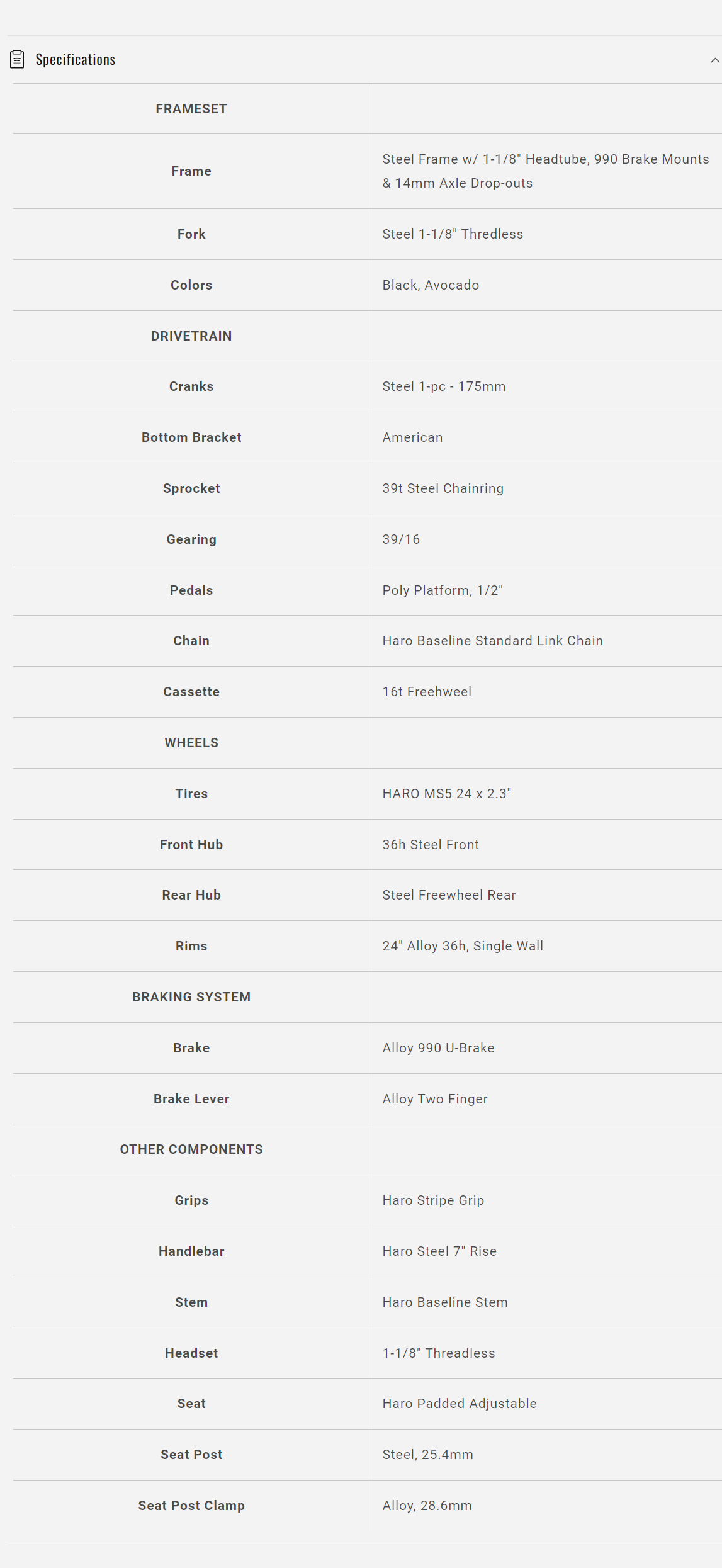
Task: Click the Steel 1-pc 175mm cranks value
Action: [x=444, y=386]
